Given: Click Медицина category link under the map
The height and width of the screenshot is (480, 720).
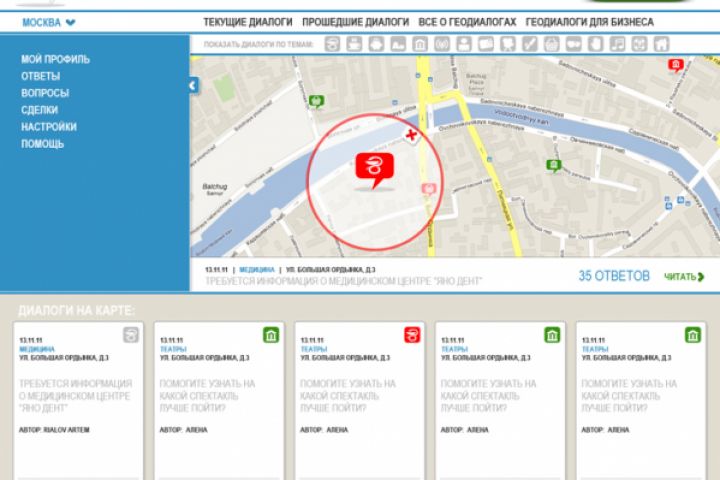Looking at the screenshot, I should (257, 270).
